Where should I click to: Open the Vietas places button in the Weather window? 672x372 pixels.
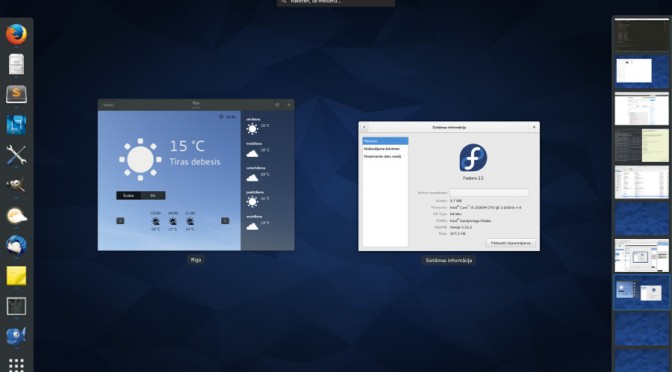108,105
